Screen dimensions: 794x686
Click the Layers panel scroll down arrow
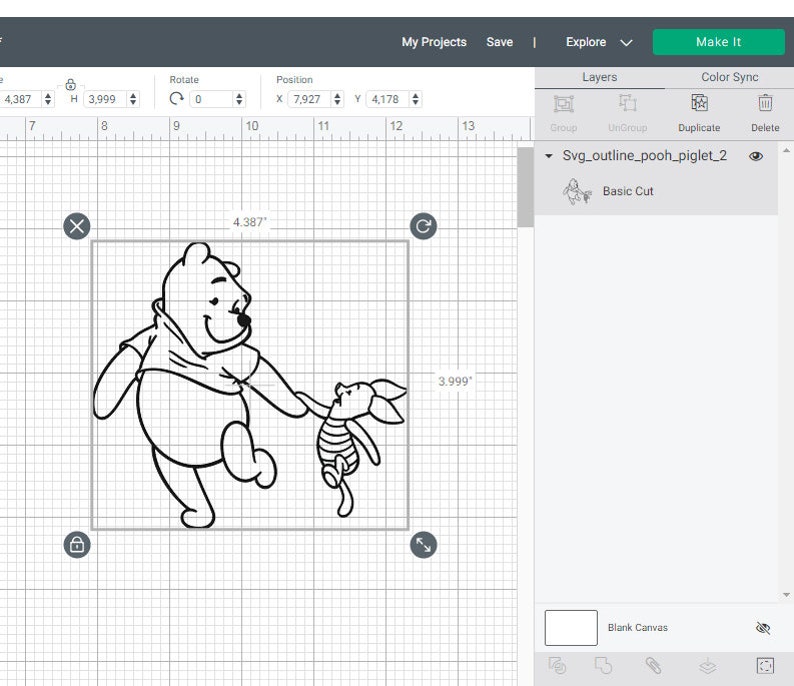[786, 595]
